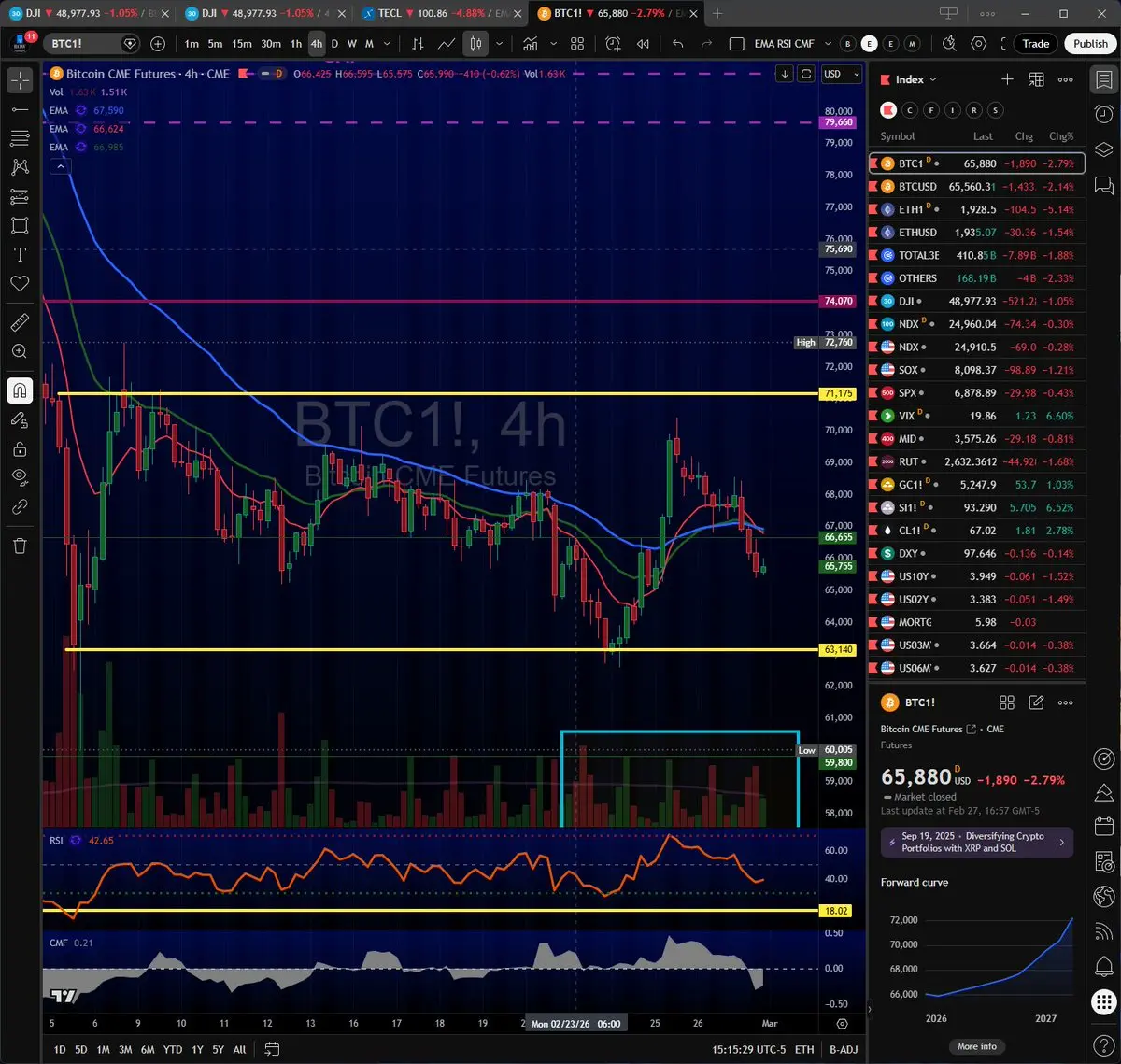
Task: Open BTC1! details note edit icon
Action: point(1036,702)
